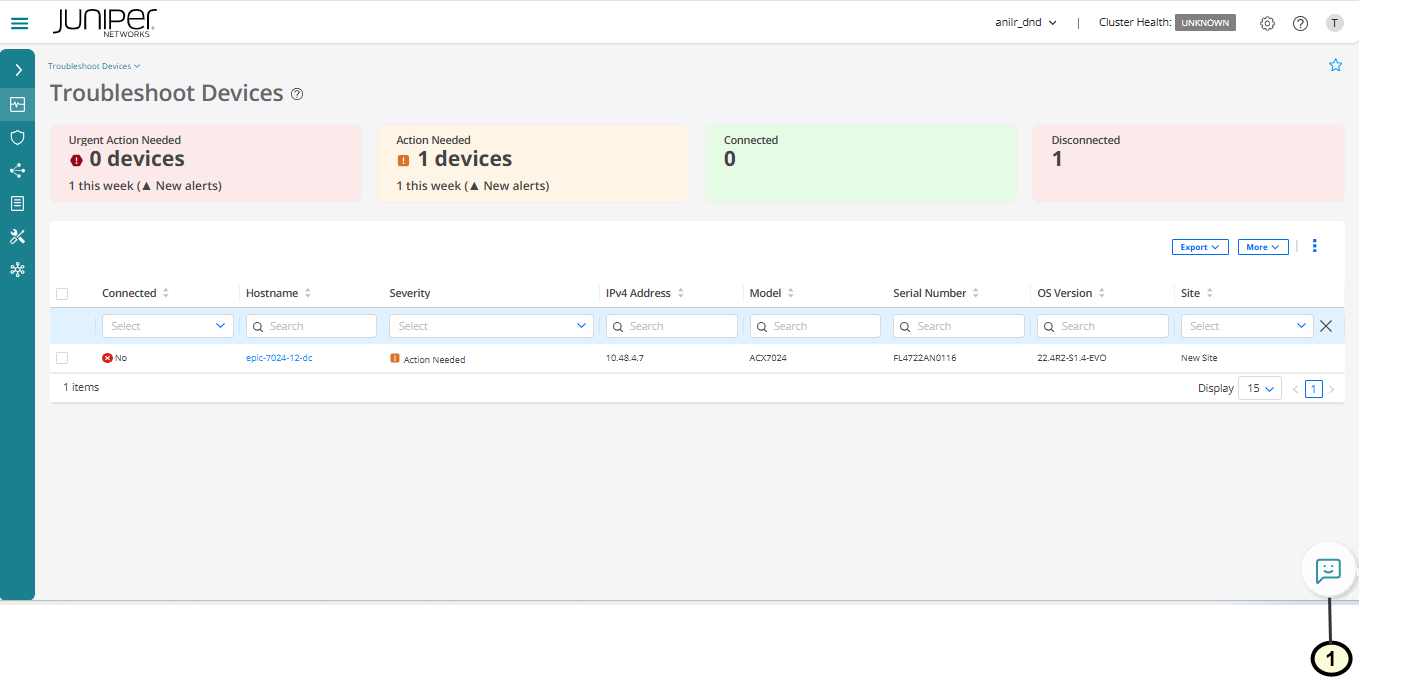This screenshot has width=1424, height=684.
Task: Open the Severity filter Select dropdown
Action: coord(491,325)
